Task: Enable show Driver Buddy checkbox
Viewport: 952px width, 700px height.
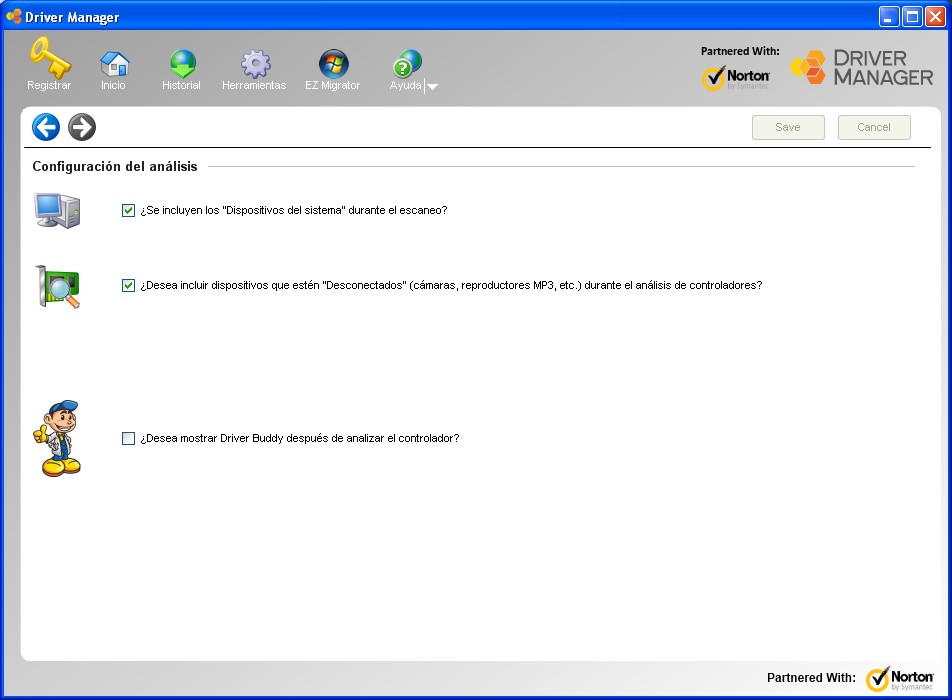Action: coord(128,438)
